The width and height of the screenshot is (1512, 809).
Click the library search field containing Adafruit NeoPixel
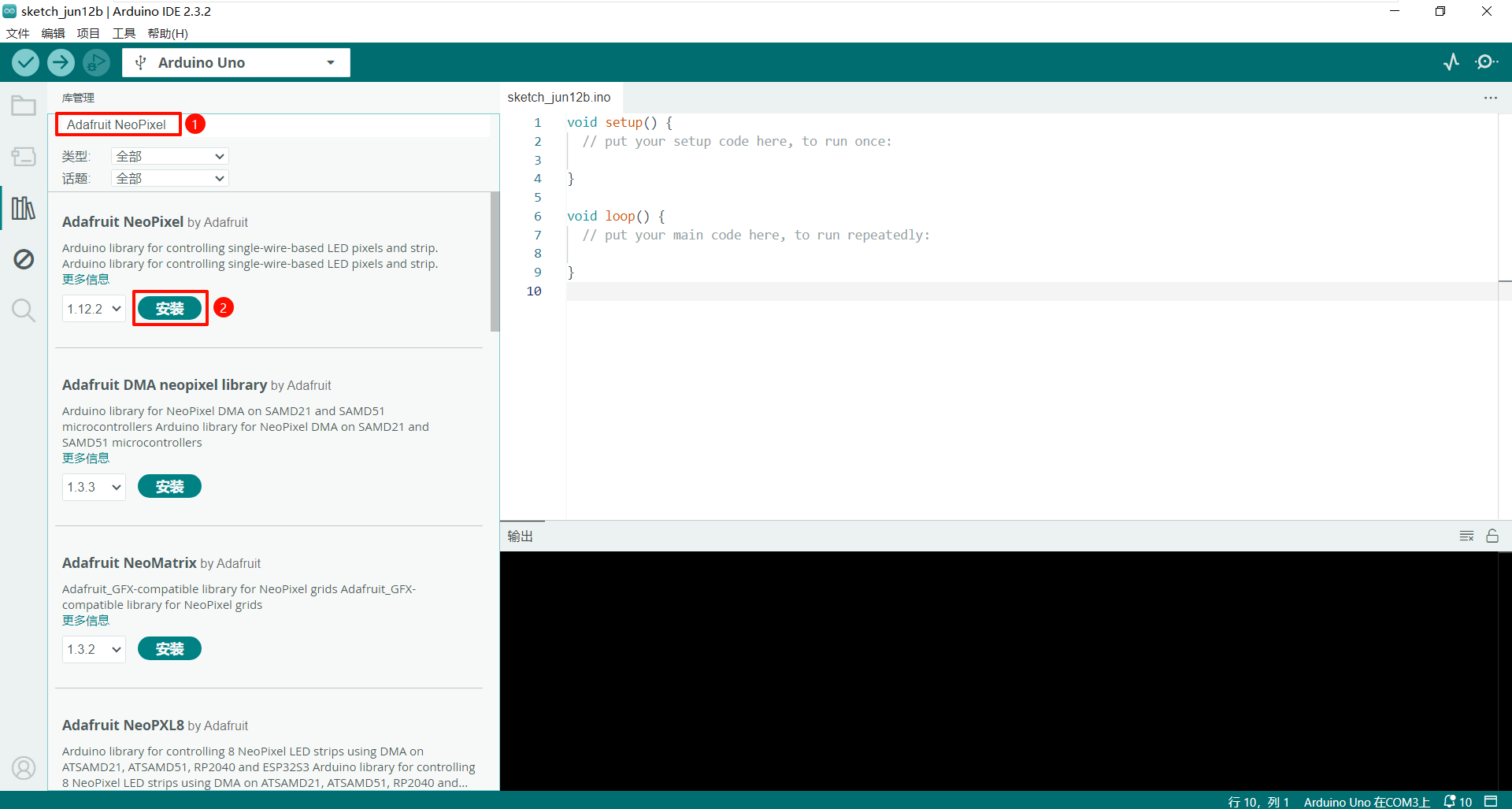click(272, 124)
